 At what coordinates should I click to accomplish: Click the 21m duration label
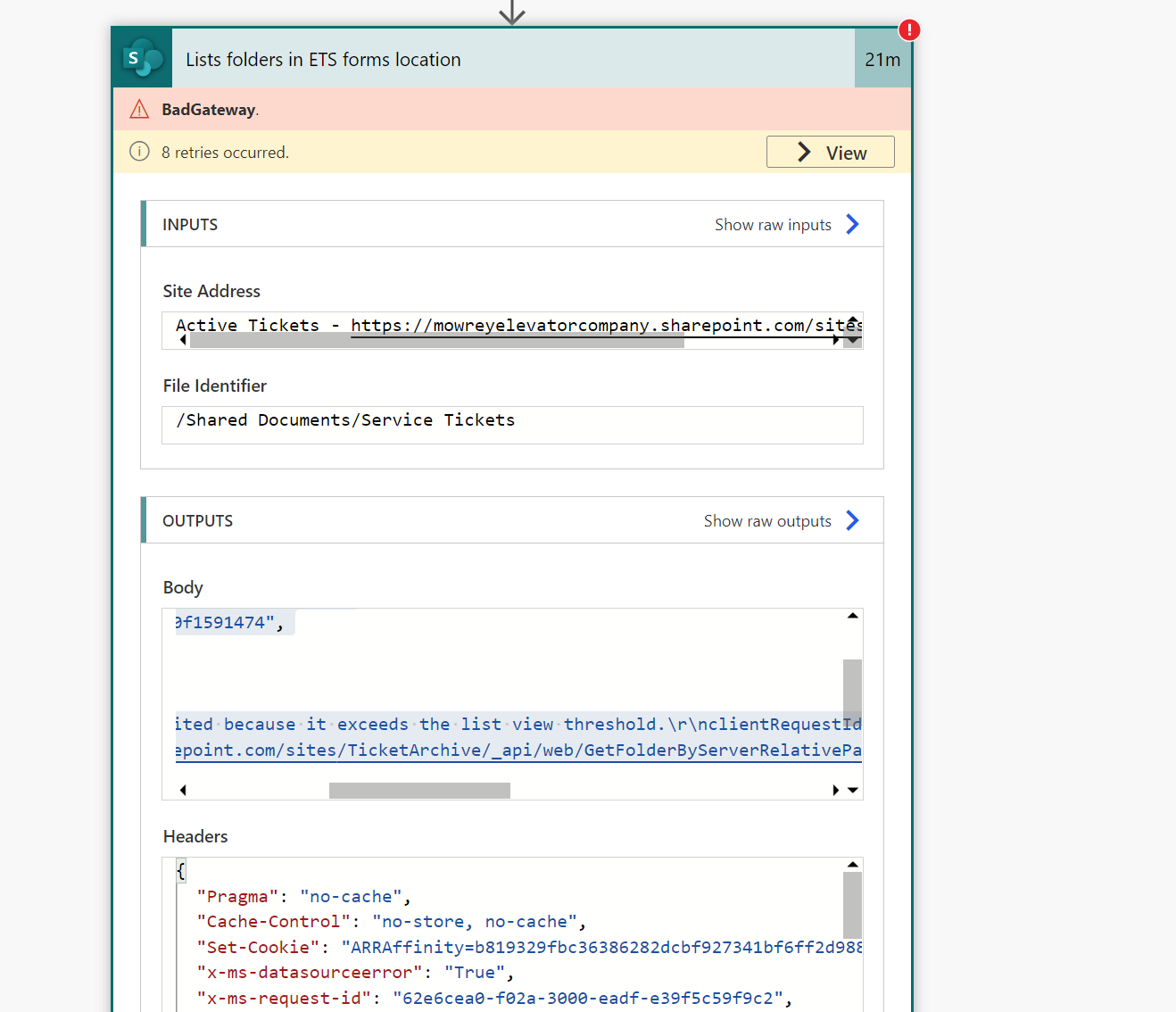point(882,60)
